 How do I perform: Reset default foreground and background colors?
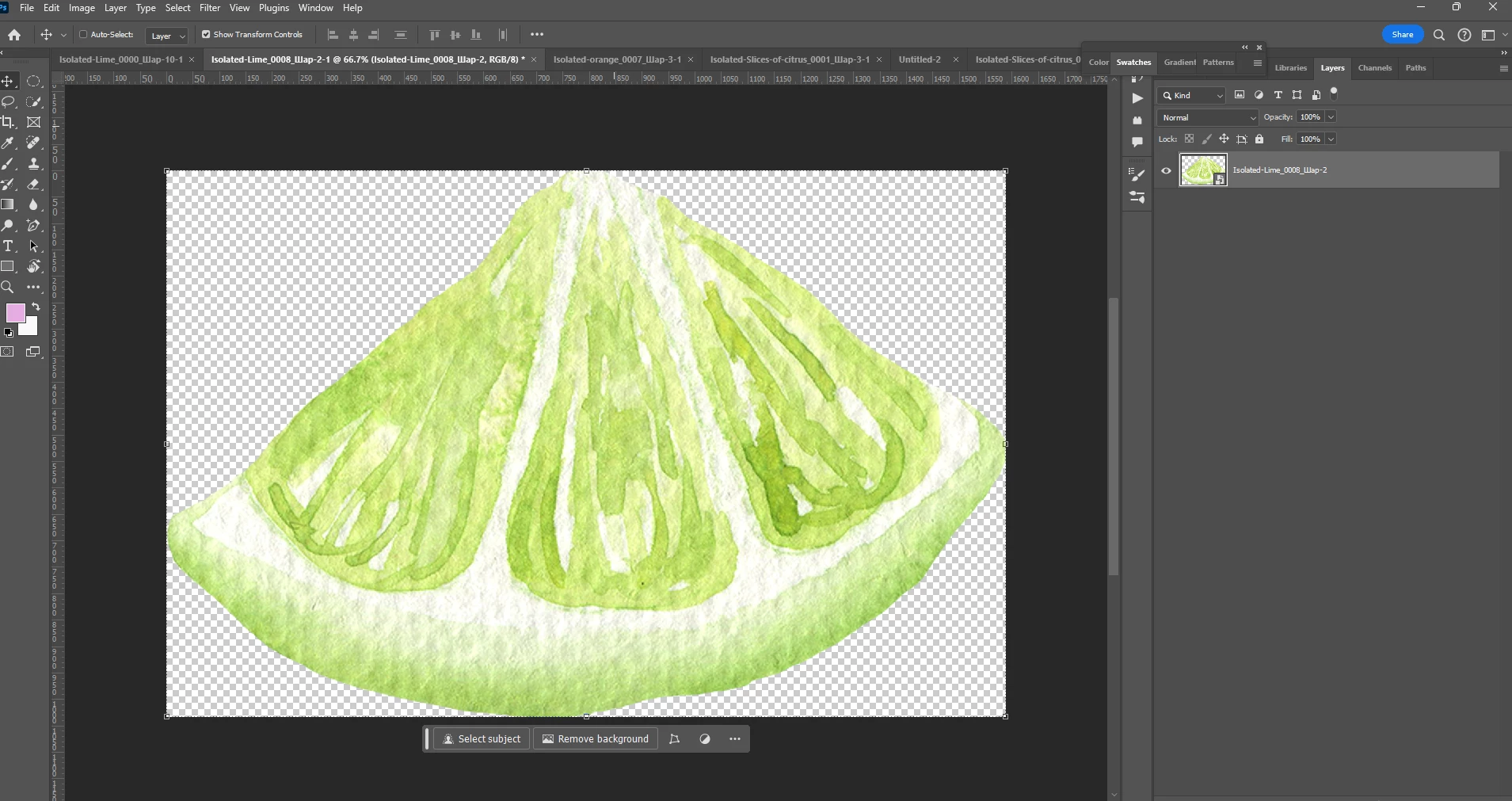coord(9,333)
